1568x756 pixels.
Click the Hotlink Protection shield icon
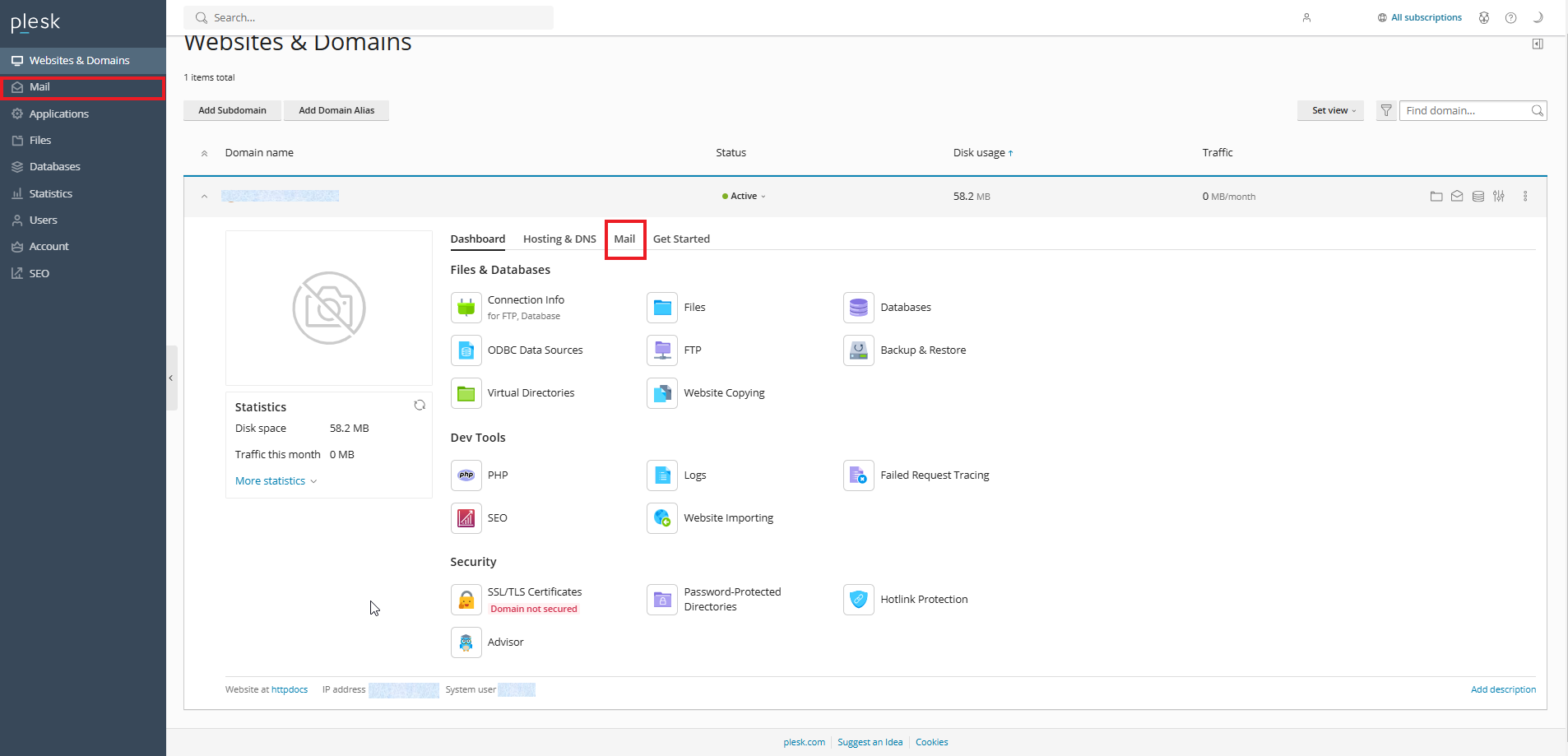(858, 600)
